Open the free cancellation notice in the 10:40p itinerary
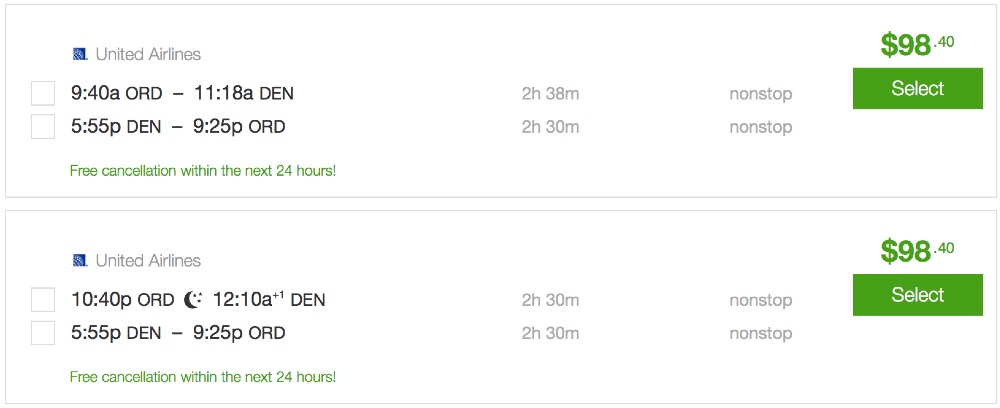The width and height of the screenshot is (1000, 408). tap(203, 377)
